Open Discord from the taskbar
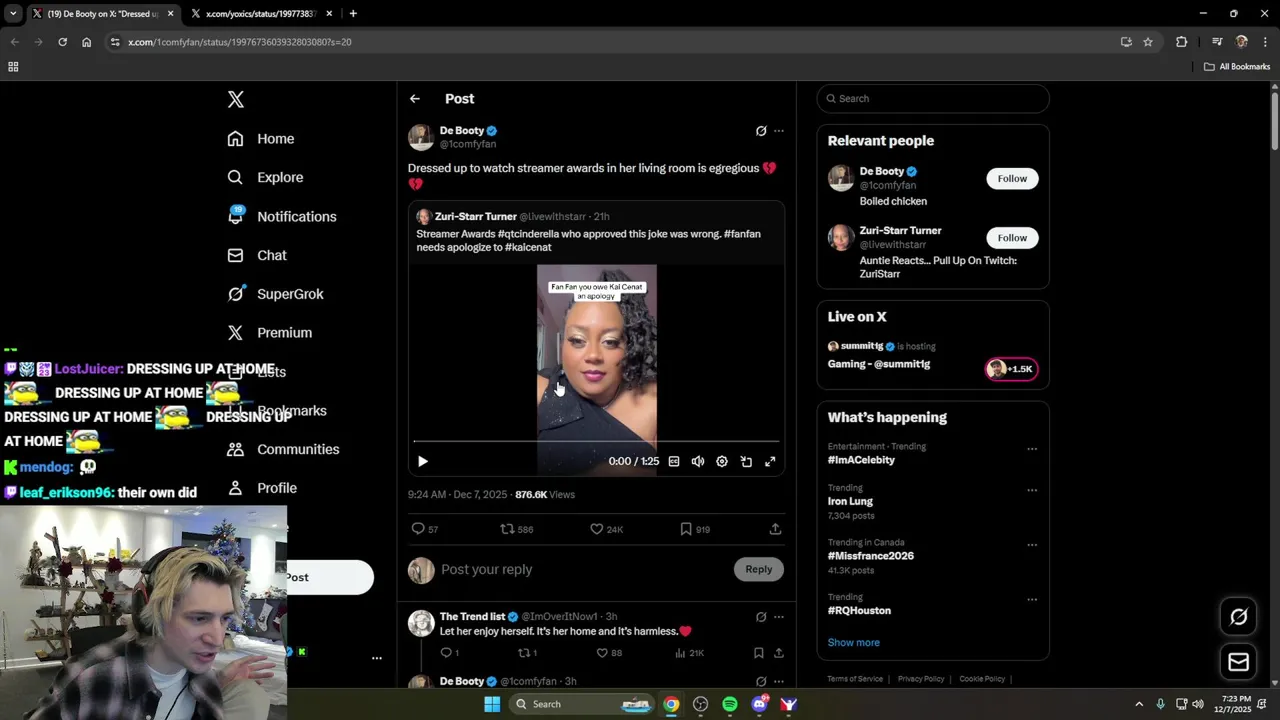 pyautogui.click(x=760, y=704)
